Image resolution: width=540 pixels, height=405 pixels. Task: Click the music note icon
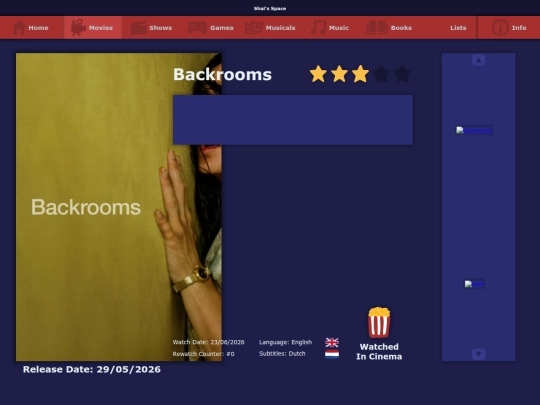(319, 28)
